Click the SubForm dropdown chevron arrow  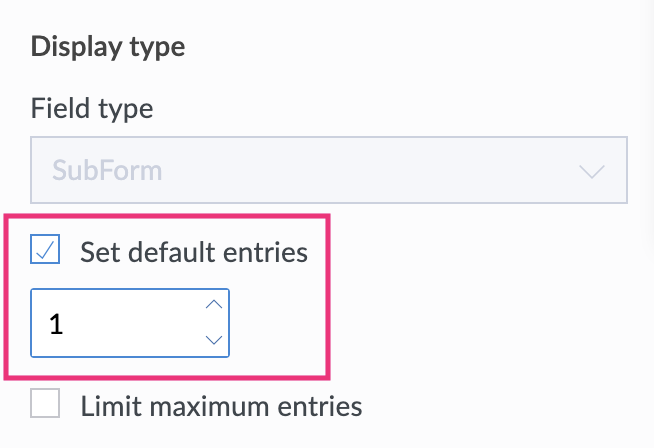[x=592, y=171]
